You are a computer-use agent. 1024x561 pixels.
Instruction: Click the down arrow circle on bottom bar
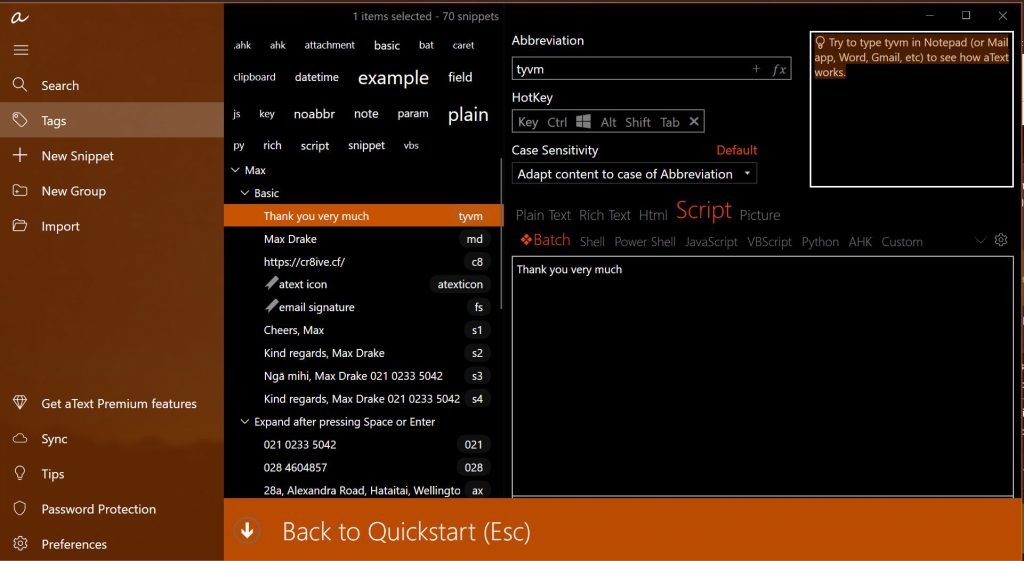pos(247,531)
